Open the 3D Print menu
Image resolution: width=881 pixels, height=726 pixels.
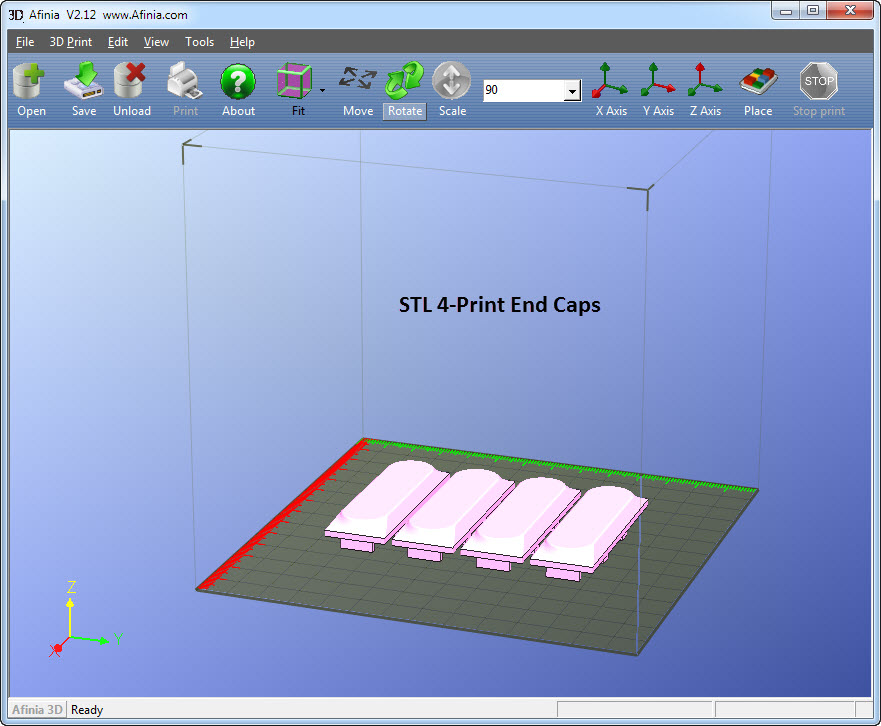70,42
